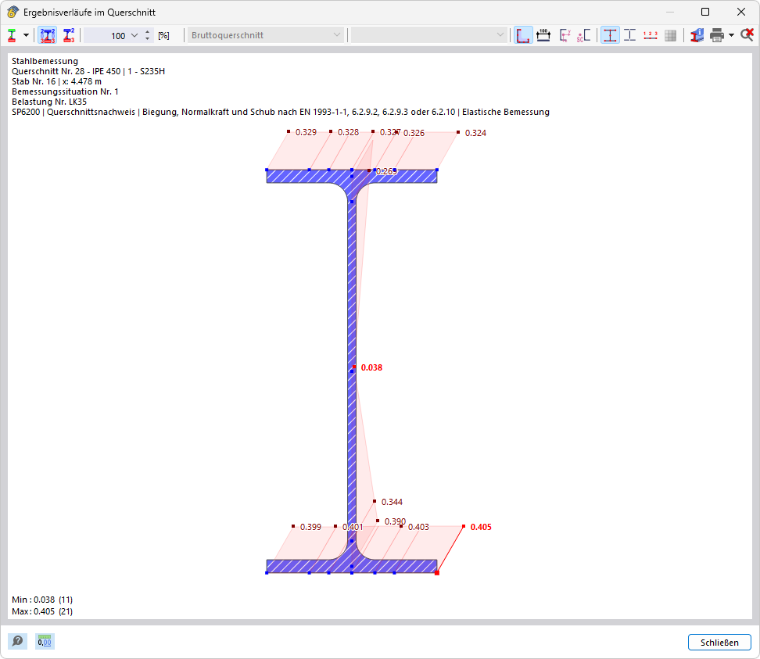This screenshot has height=659, width=760.
Task: Click the 0.403 value at the bottom flange
Action: coord(418,527)
